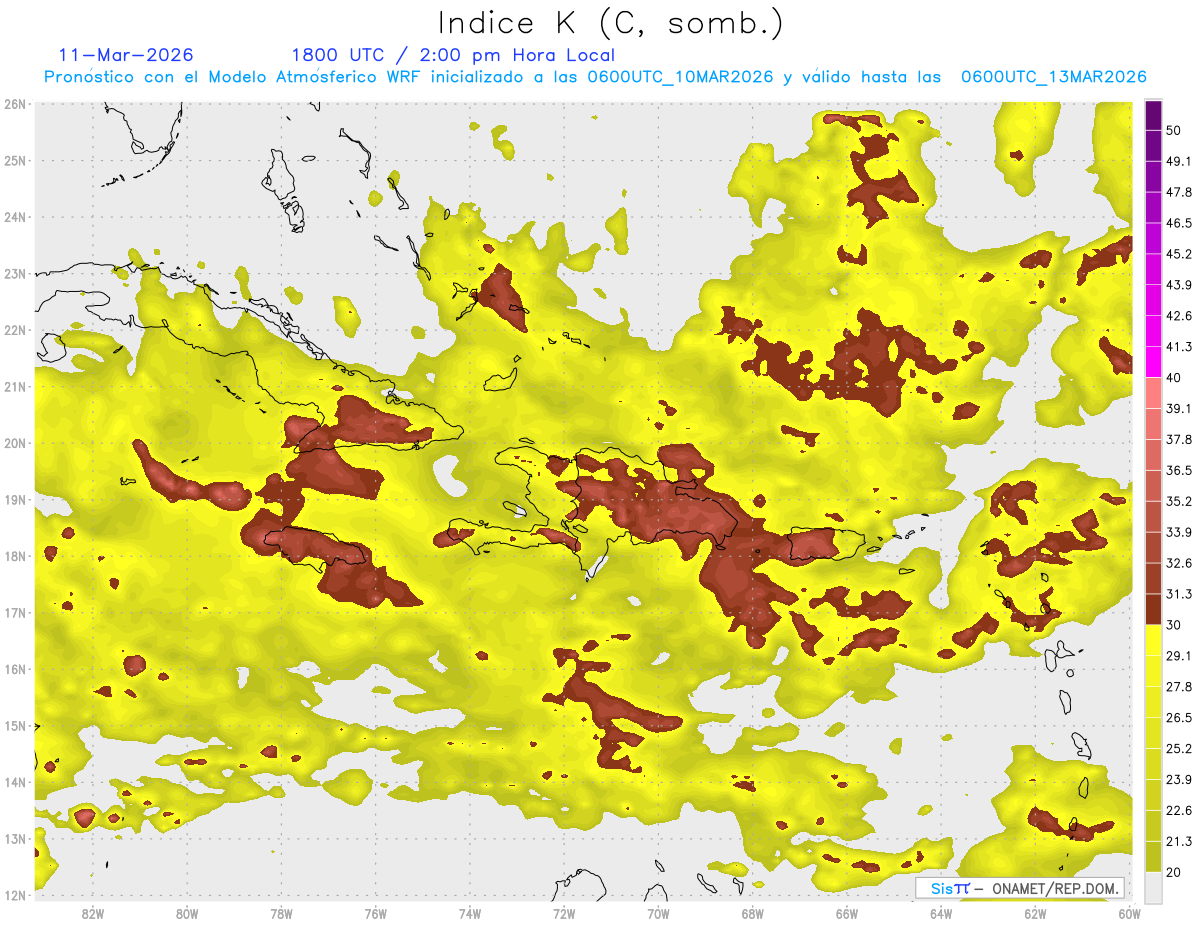This screenshot has height=927, width=1200.
Task: Click the magenta swatch between 40 and 41.3
Action: coord(1153,362)
